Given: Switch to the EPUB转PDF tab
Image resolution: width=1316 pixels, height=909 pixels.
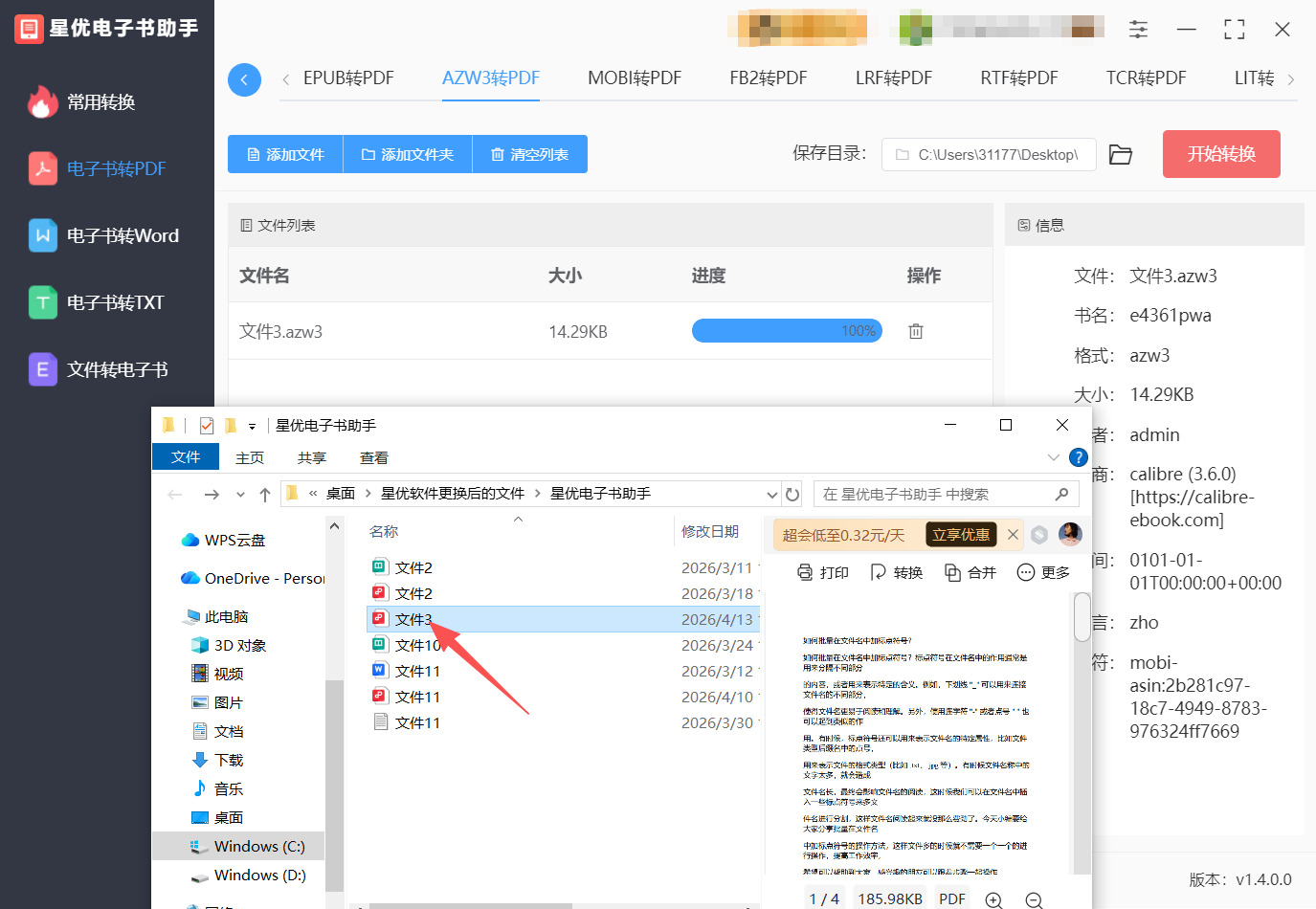Looking at the screenshot, I should [x=348, y=78].
